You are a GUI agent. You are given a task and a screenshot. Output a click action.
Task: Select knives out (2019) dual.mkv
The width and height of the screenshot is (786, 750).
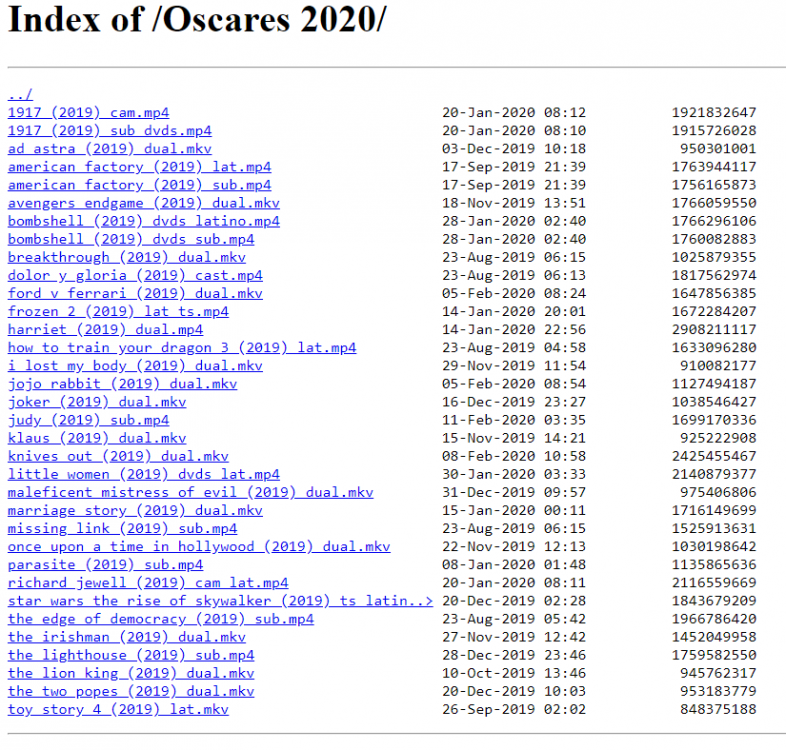[x=118, y=456]
